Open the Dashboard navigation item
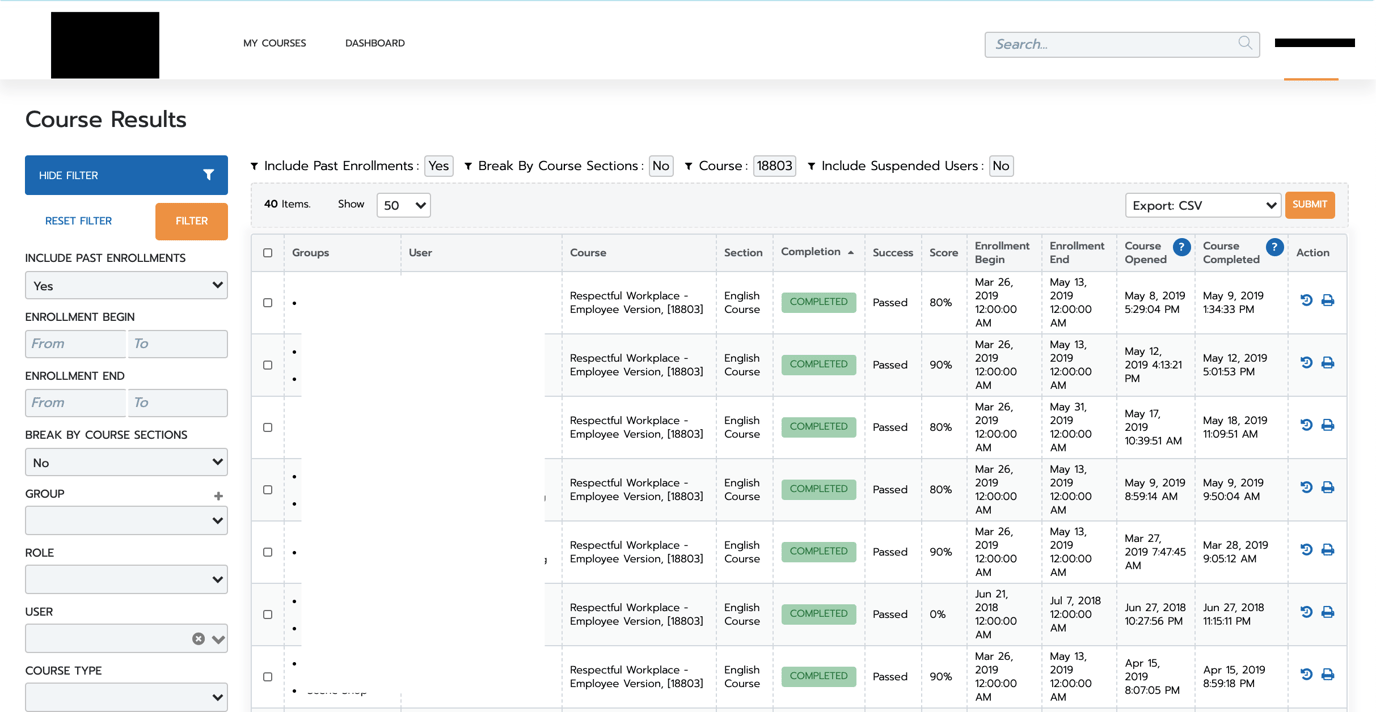The height and width of the screenshot is (712, 1376). click(x=375, y=43)
